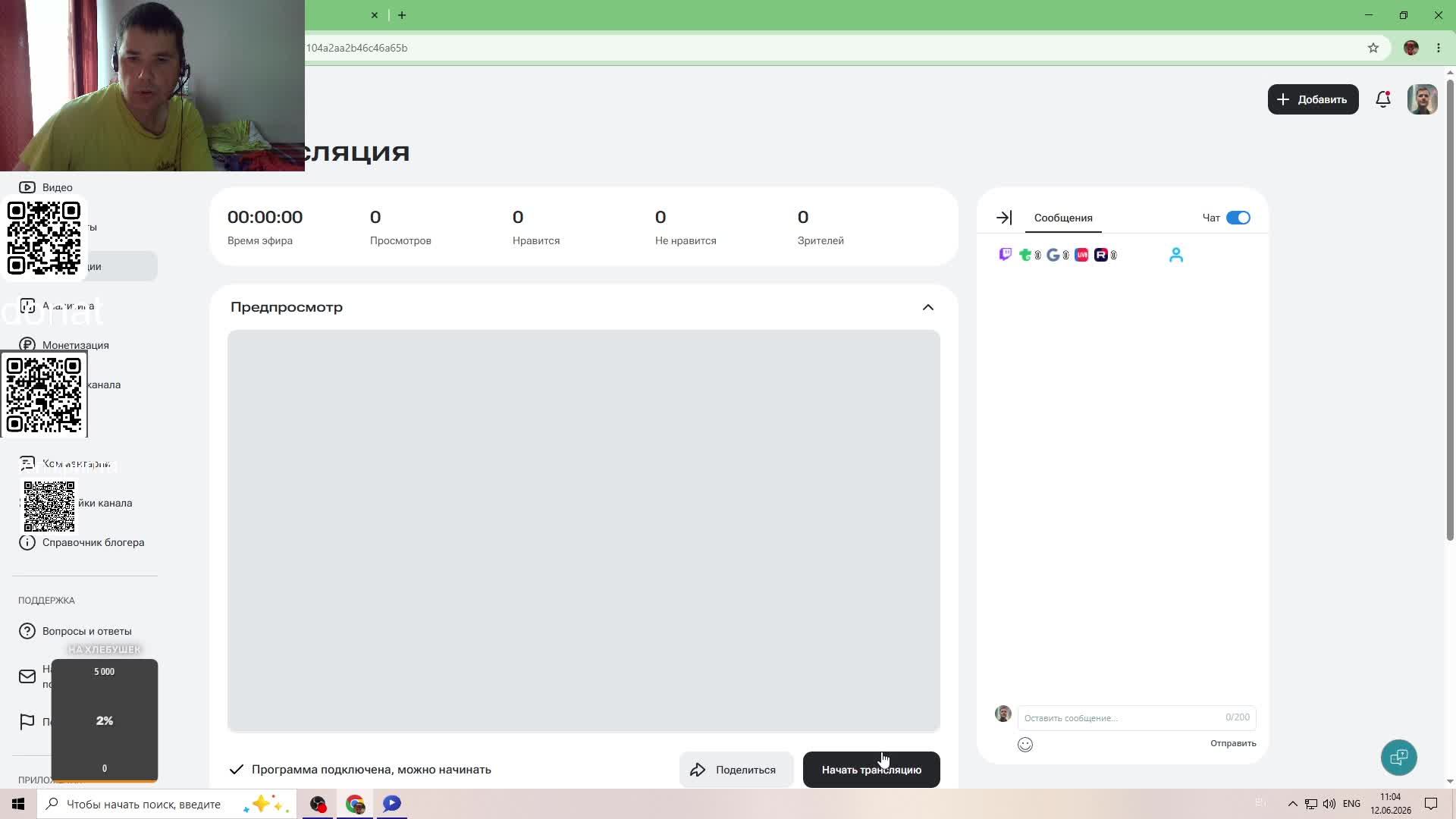This screenshot has height=819, width=1456.
Task: Click the 00:00:00 Время эфира value
Action: 265,218
